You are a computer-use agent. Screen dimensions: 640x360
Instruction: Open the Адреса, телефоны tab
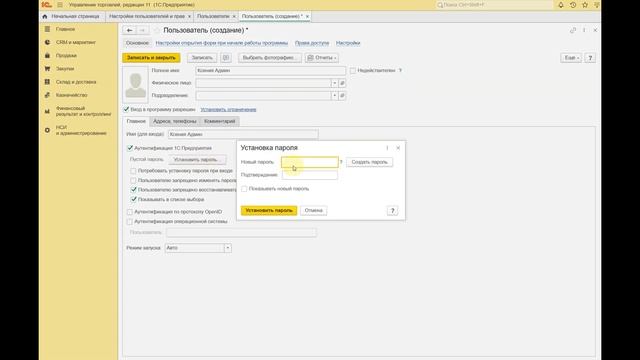pyautogui.click(x=175, y=121)
